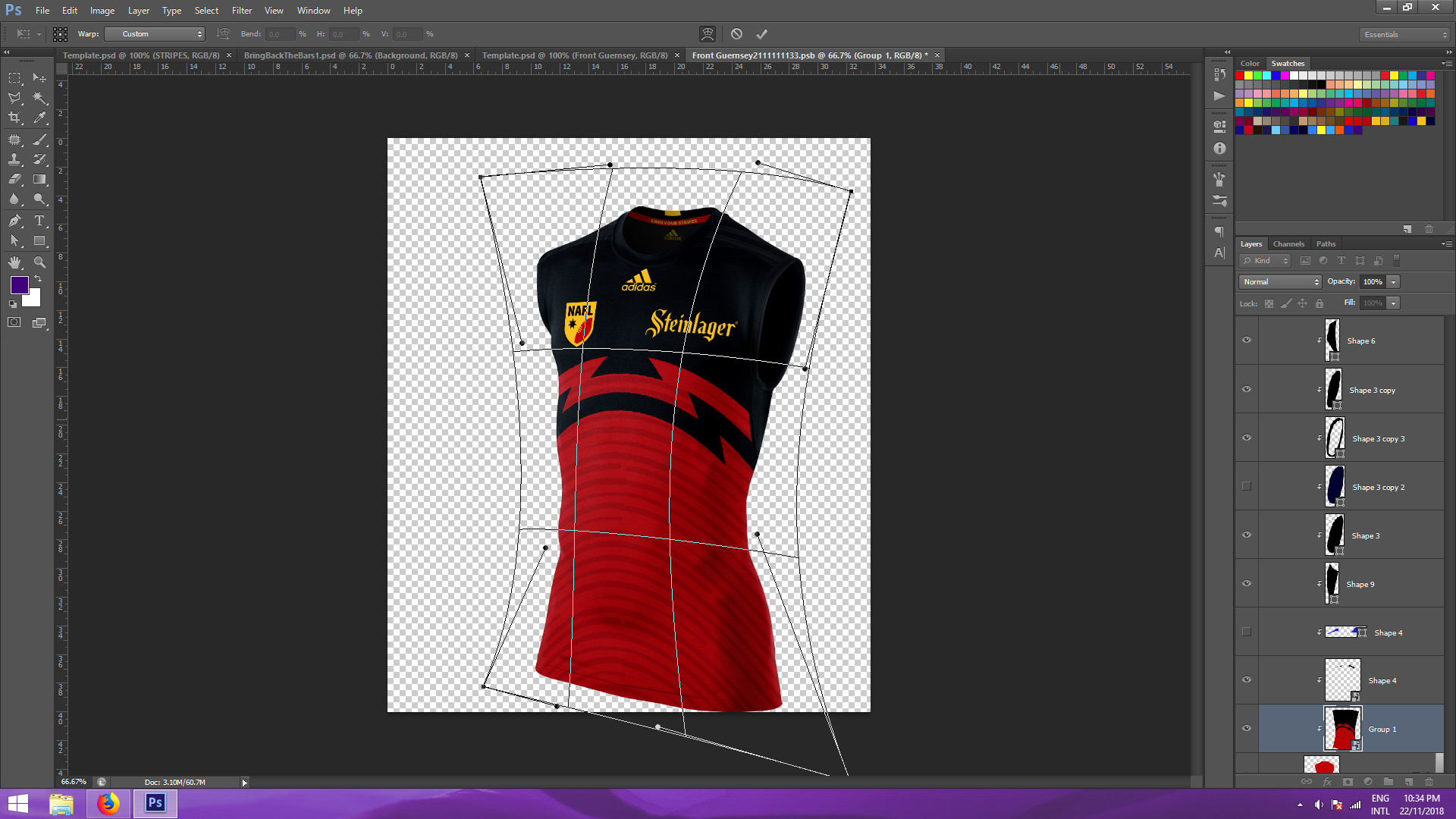The height and width of the screenshot is (819, 1456).
Task: Select the Eraser tool
Action: (x=14, y=180)
